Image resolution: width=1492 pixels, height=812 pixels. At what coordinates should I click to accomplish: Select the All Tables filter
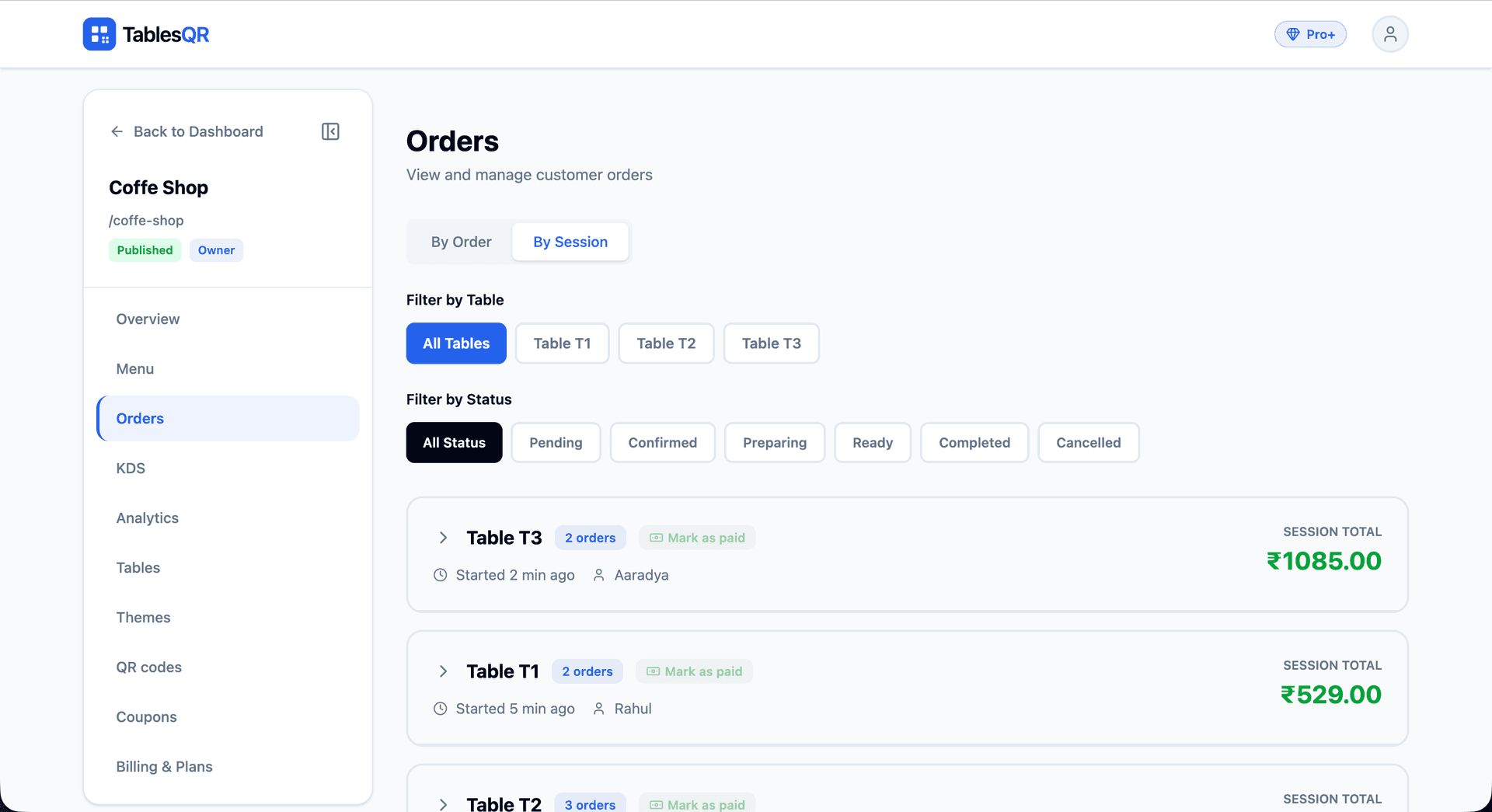click(456, 343)
